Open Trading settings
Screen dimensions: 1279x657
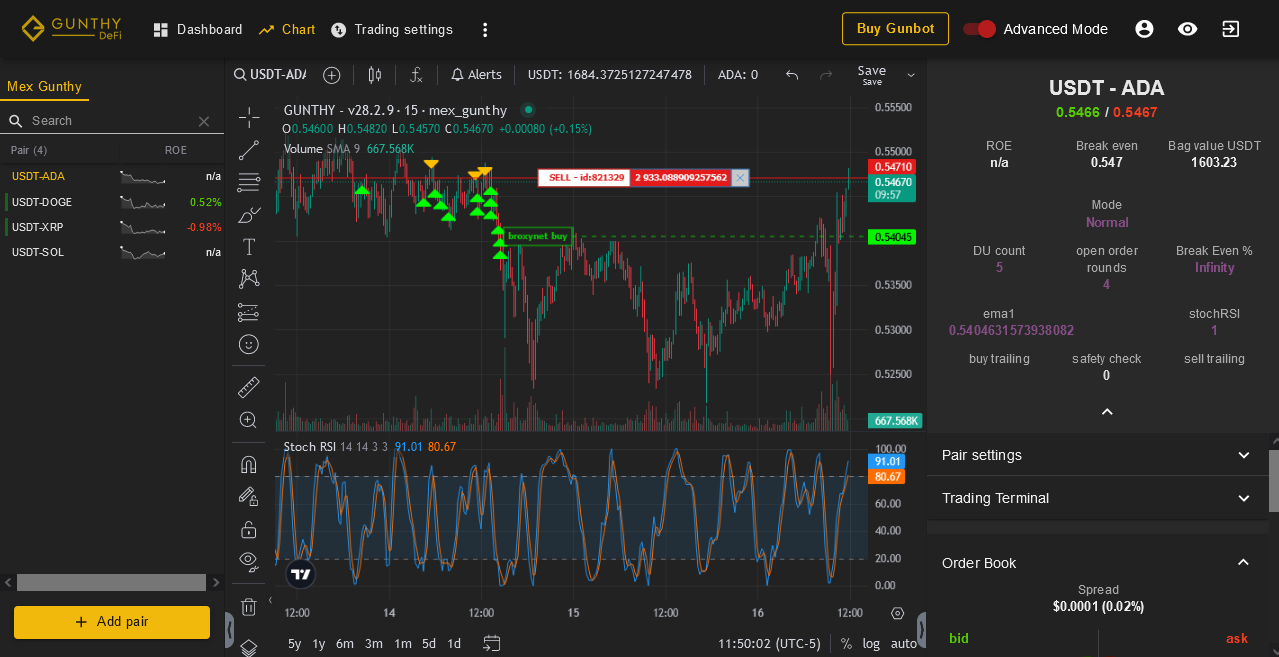392,29
